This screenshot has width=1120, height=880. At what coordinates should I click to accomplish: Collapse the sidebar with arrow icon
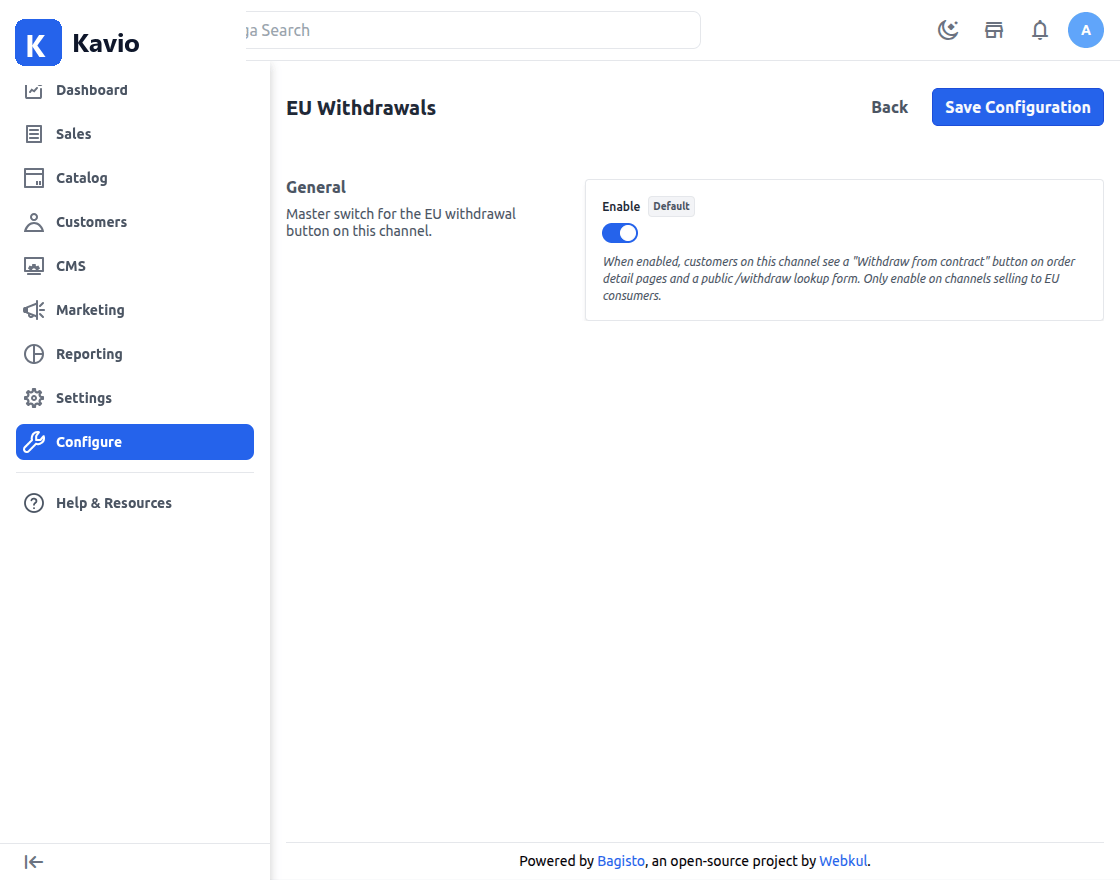(x=34, y=862)
